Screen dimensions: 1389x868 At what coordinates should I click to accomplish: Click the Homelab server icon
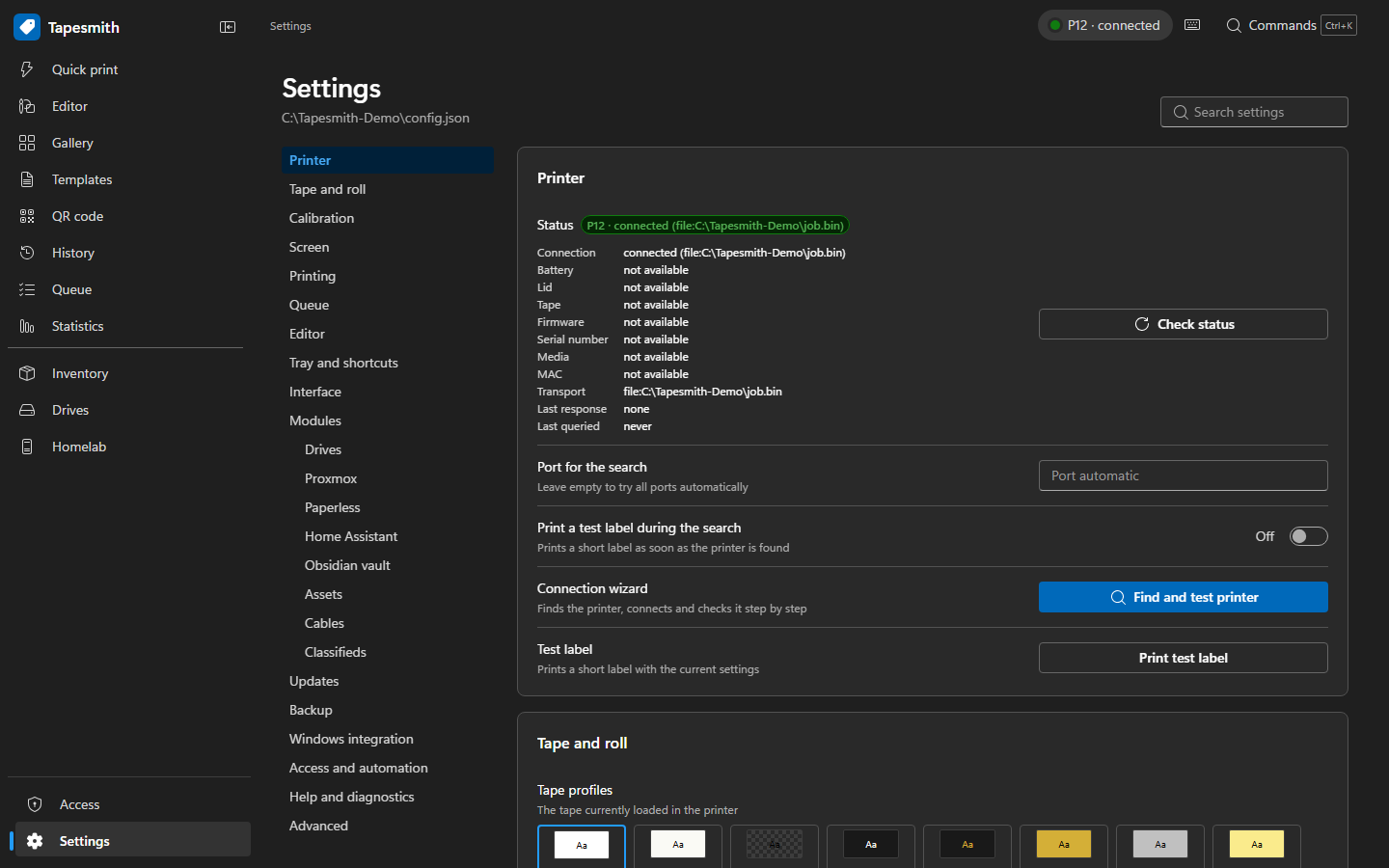coord(27,447)
